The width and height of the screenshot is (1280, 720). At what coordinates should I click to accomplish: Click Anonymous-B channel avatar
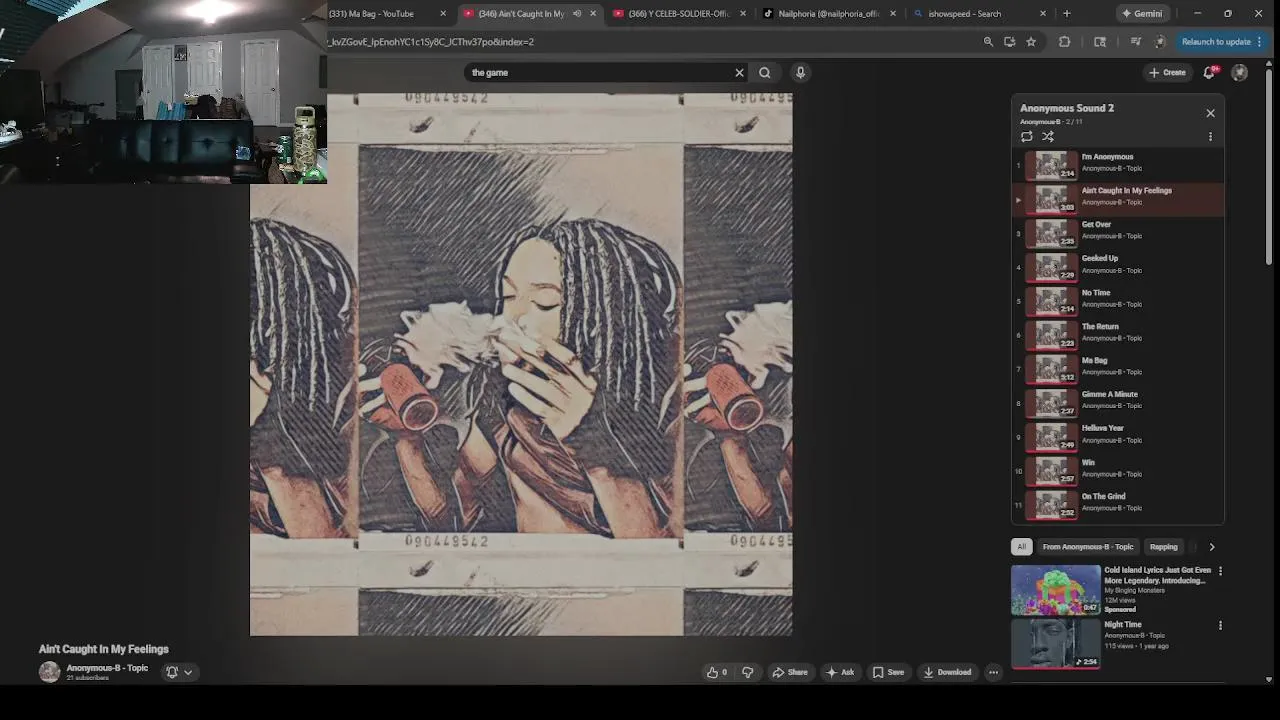(49, 672)
